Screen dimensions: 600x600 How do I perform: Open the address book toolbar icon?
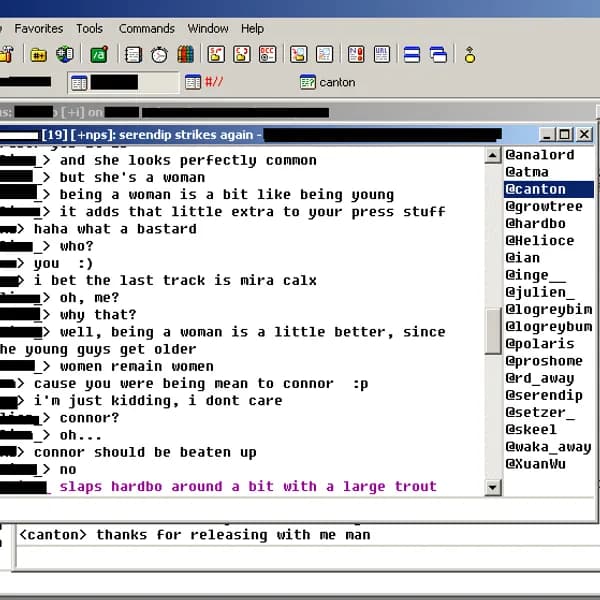[133, 54]
